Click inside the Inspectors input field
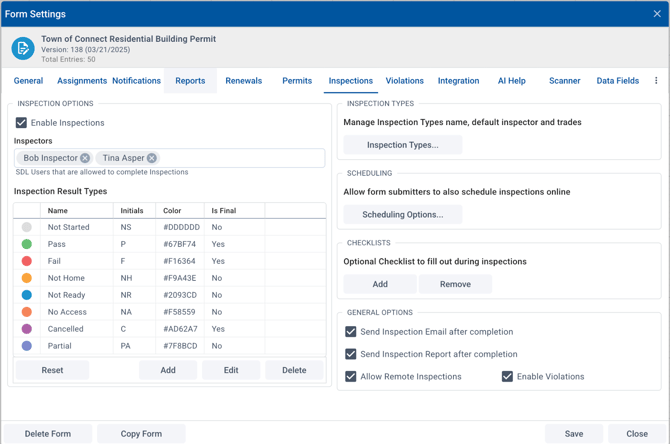The width and height of the screenshot is (670, 444). [240, 158]
